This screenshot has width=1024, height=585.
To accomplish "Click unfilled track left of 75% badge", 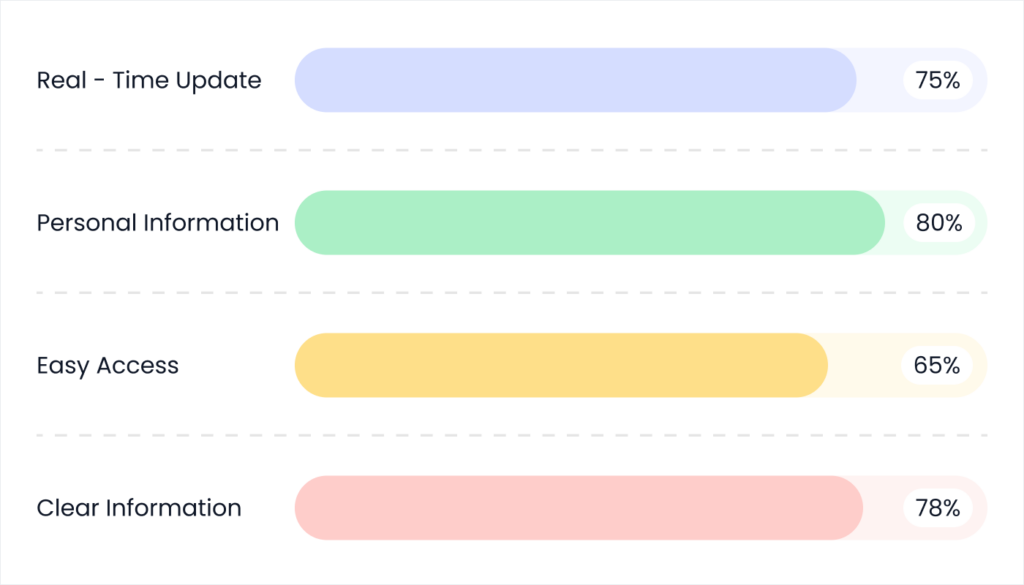I will [880, 80].
